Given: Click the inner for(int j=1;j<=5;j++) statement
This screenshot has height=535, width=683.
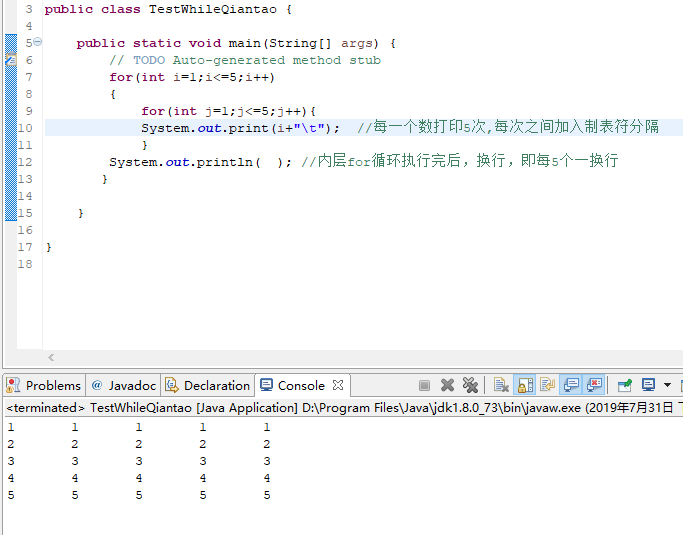Looking at the screenshot, I should point(228,111).
